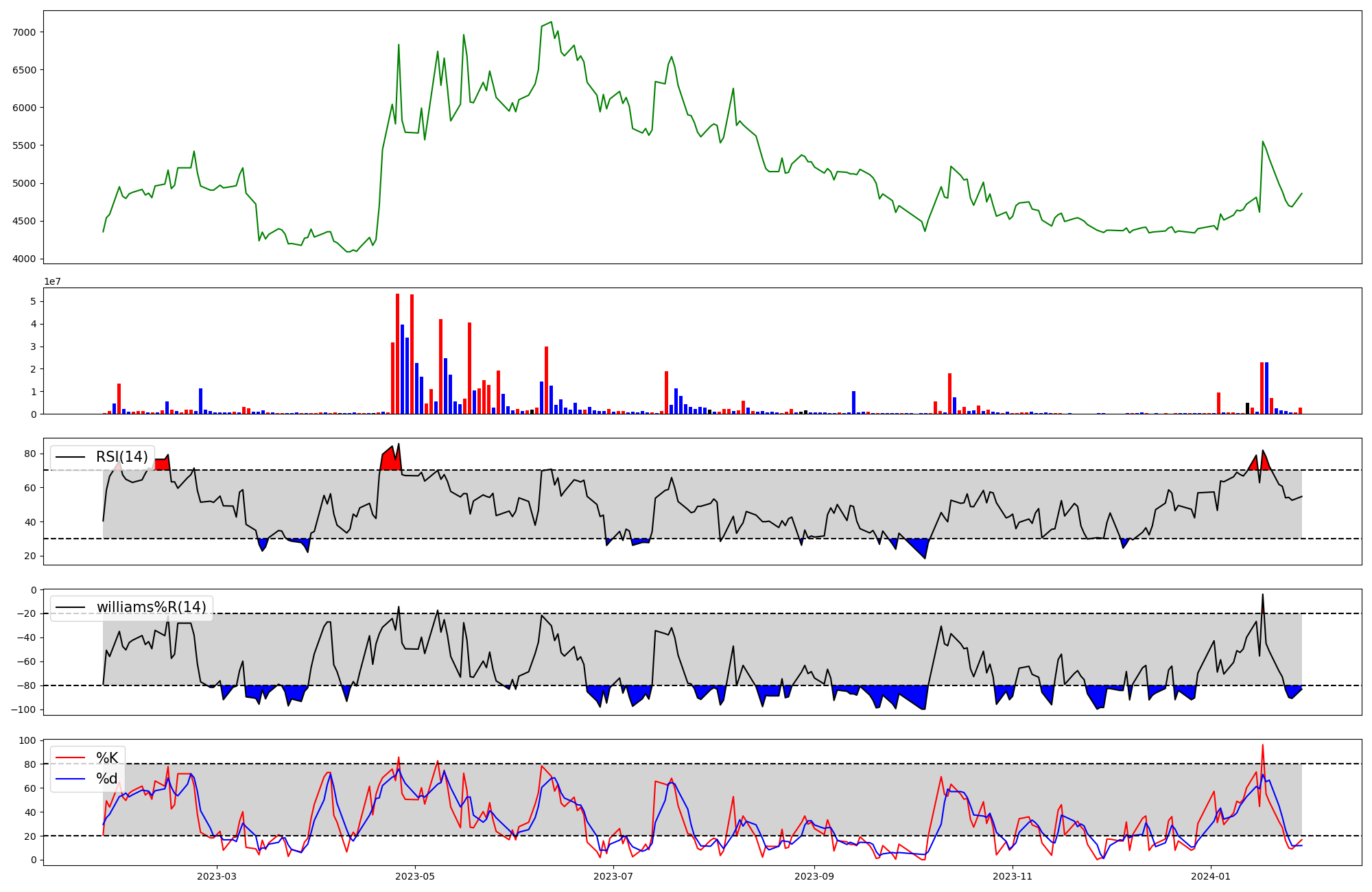1372x892 pixels.
Task: Click the 100 stochastic axis label
Action: click(x=28, y=740)
